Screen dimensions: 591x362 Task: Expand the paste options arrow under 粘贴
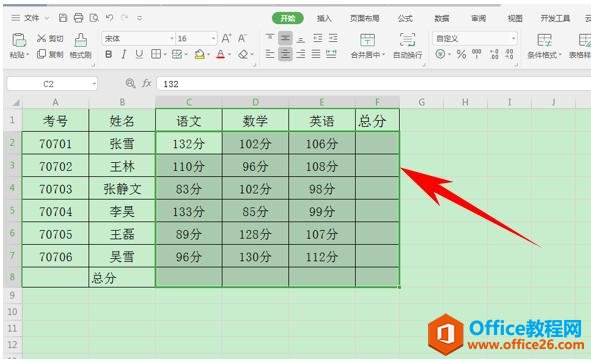pyautogui.click(x=28, y=55)
